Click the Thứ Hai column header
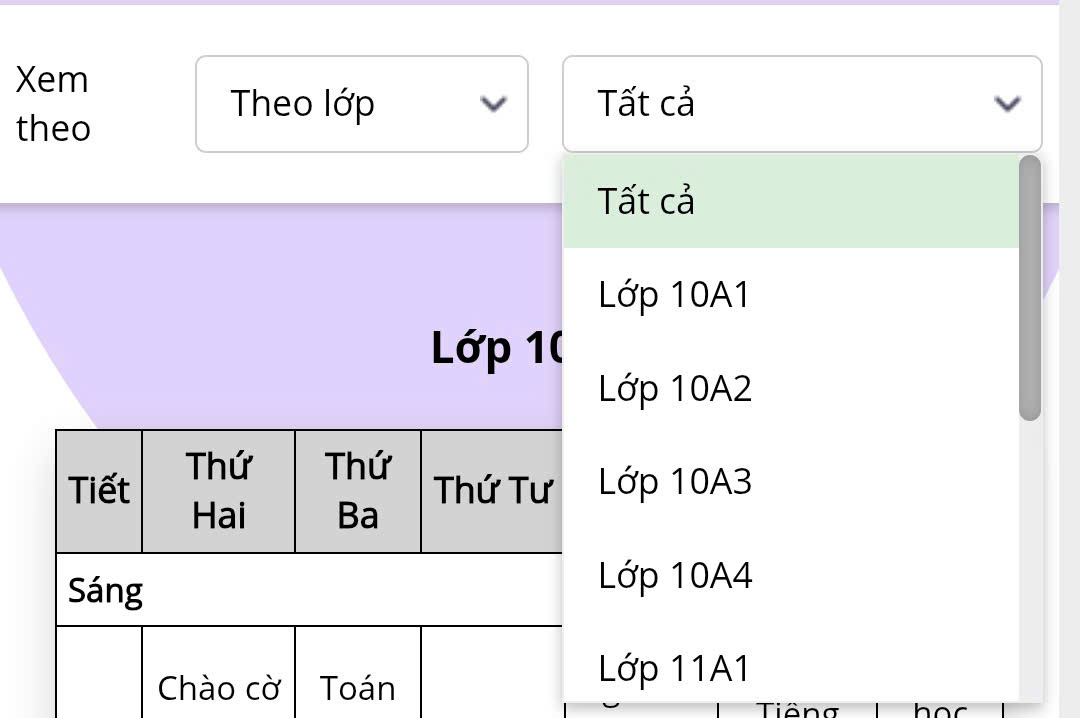This screenshot has height=718, width=1080. click(219, 491)
